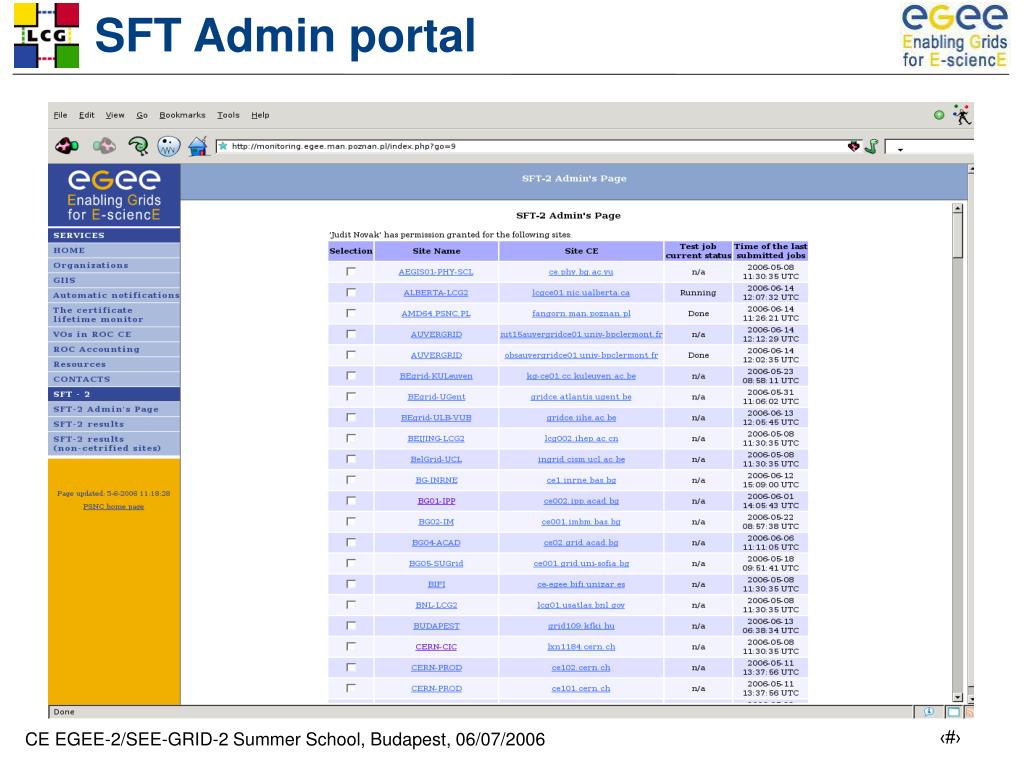Check the BEgrid-KULeuven selection box
The width and height of the screenshot is (1024, 768).
pos(351,376)
